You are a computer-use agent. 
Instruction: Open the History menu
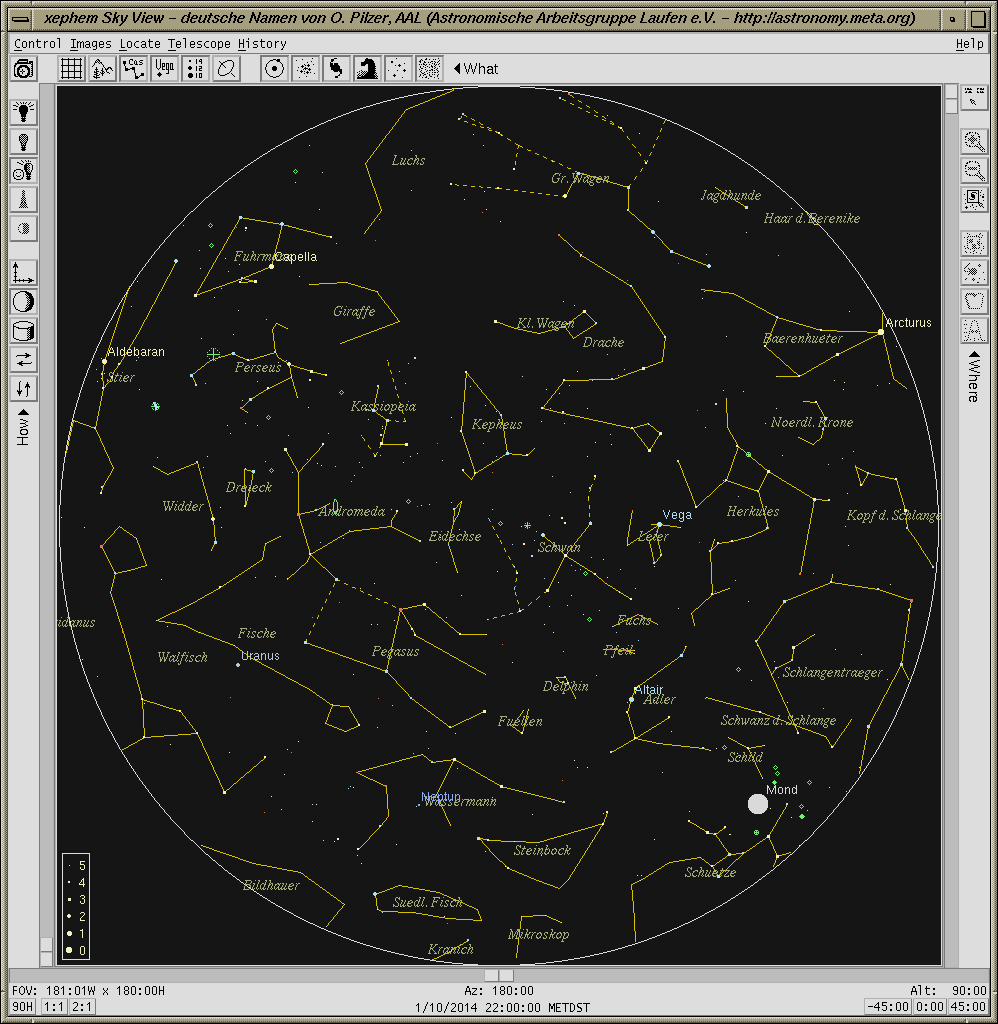point(262,44)
